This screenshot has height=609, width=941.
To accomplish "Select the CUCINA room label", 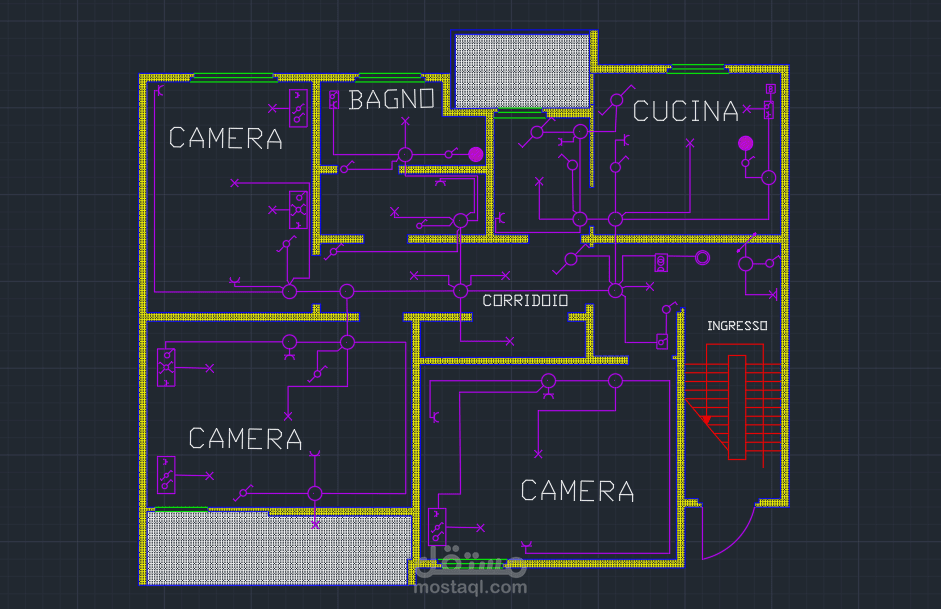I will [x=685, y=112].
